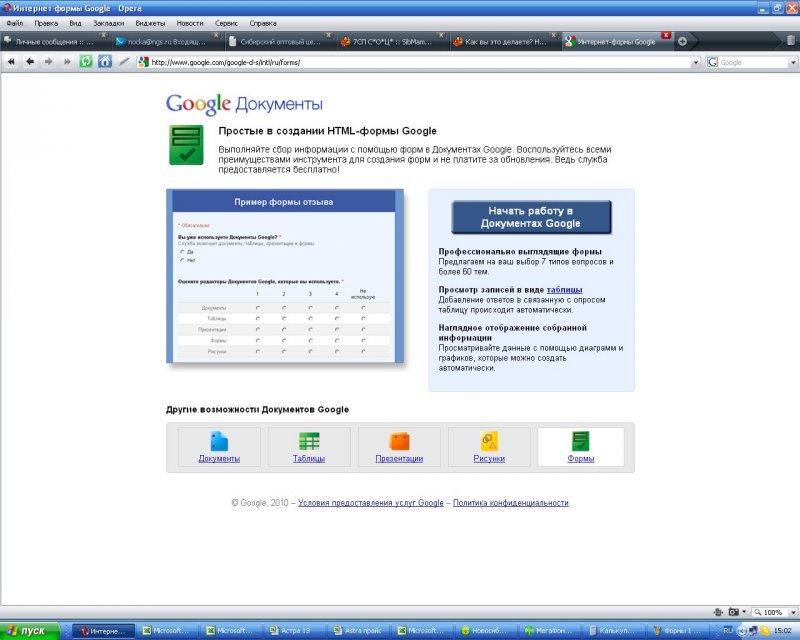Select the Да radio button in the sample form
This screenshot has height=640, width=800.
click(x=182, y=252)
